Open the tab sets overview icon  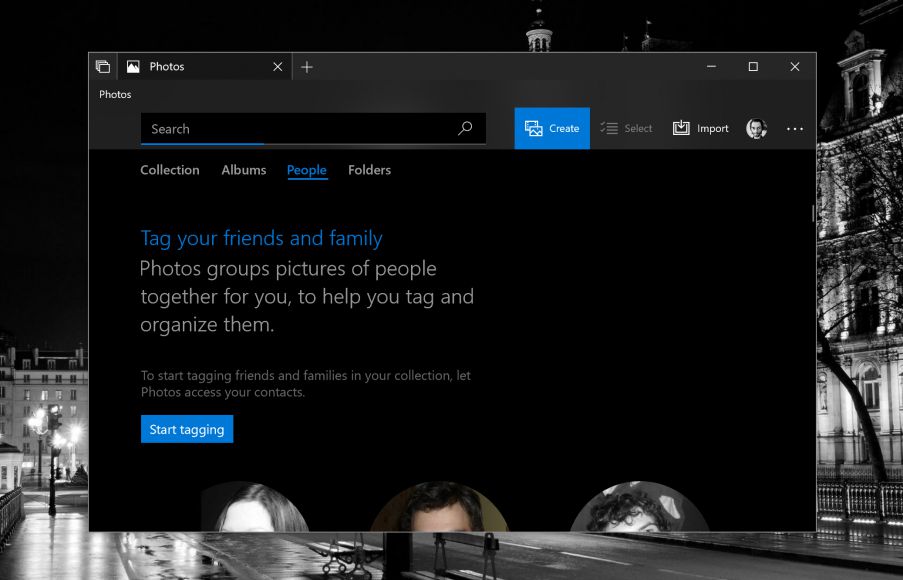pos(103,67)
